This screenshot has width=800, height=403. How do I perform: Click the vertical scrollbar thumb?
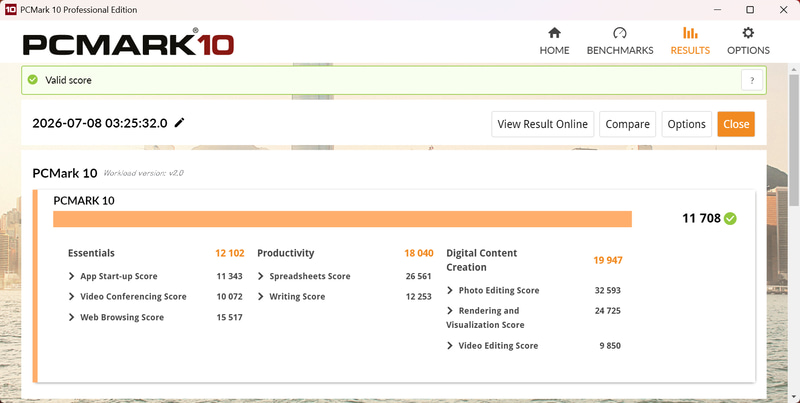point(794,140)
